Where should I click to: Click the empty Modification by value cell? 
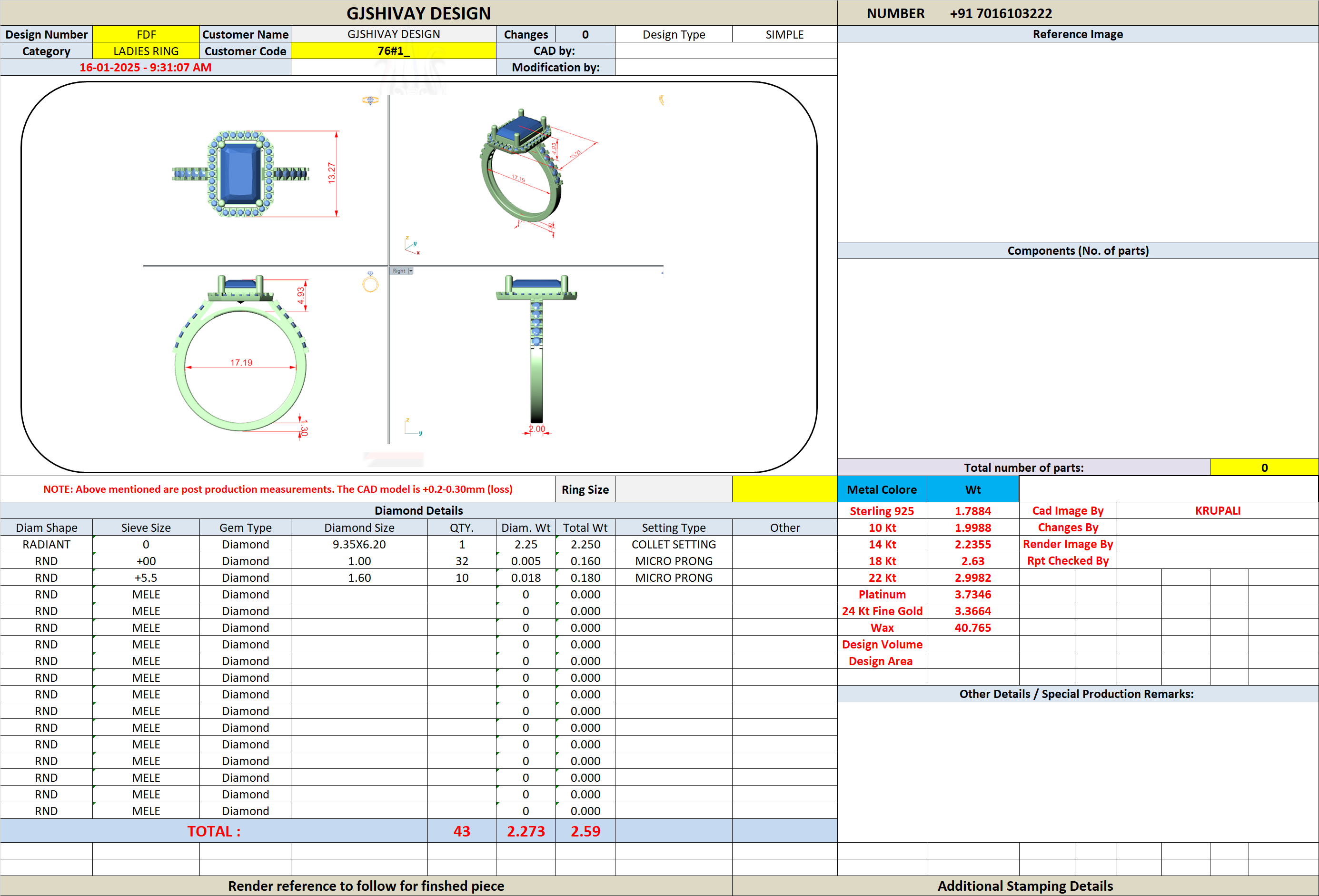point(726,68)
